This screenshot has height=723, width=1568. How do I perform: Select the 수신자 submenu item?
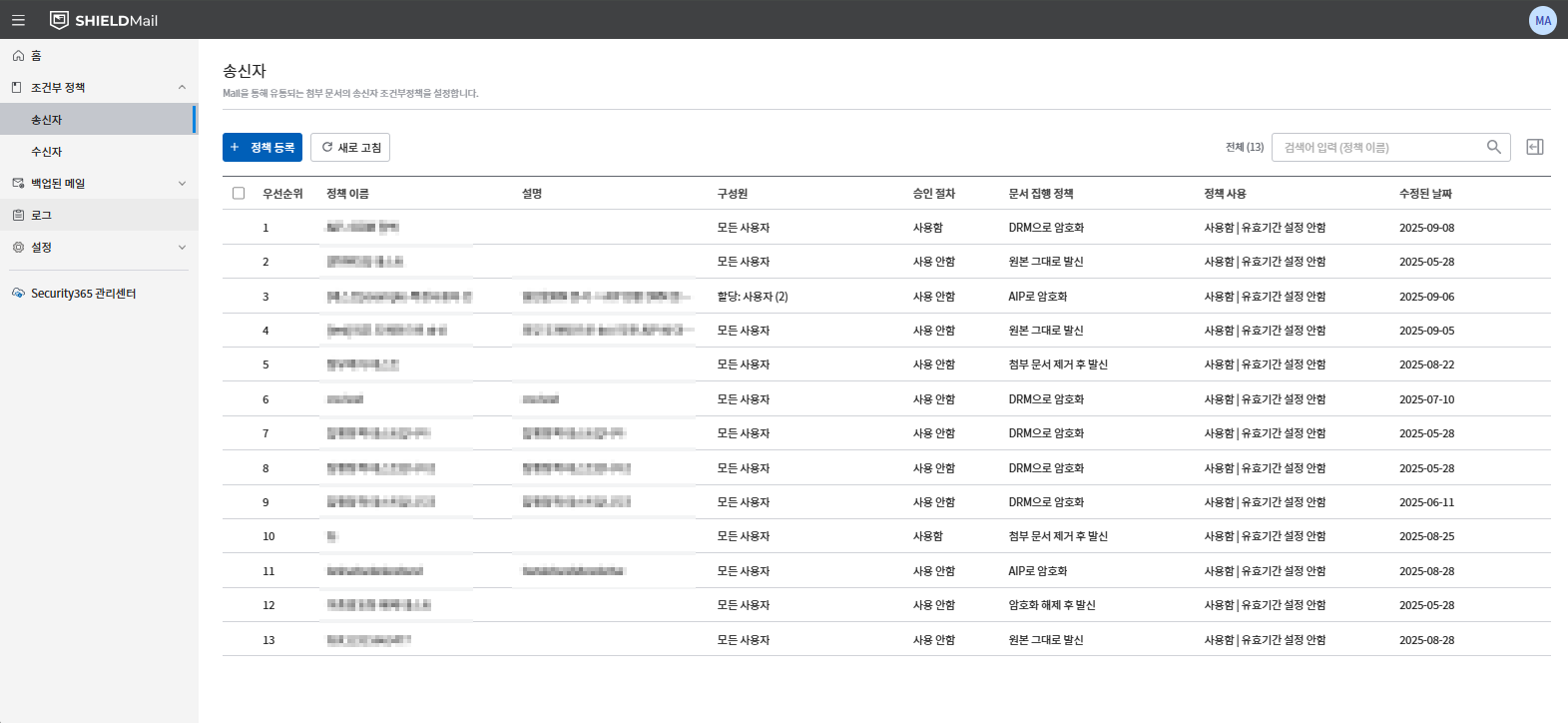coord(99,152)
